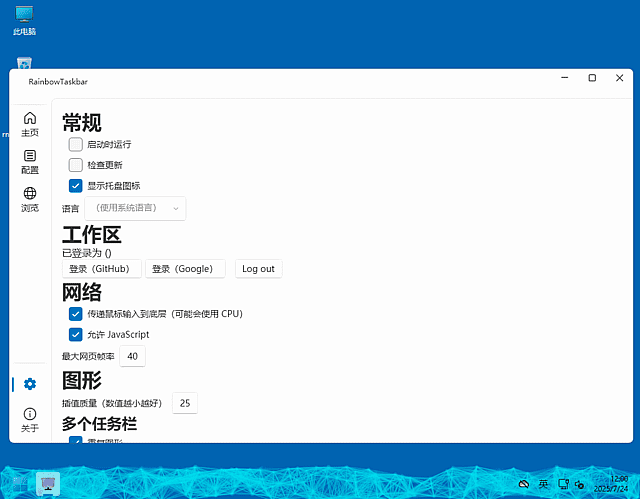
Task: Go to the 浏览 browse globe icon
Action: (30, 199)
